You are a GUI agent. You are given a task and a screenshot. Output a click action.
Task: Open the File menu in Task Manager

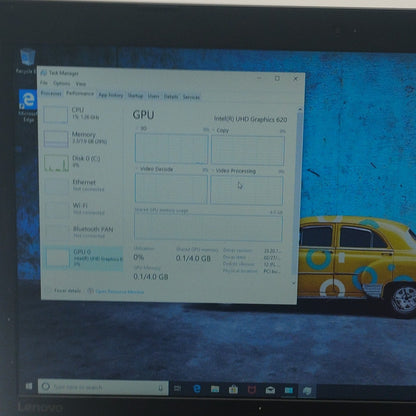coord(44,82)
